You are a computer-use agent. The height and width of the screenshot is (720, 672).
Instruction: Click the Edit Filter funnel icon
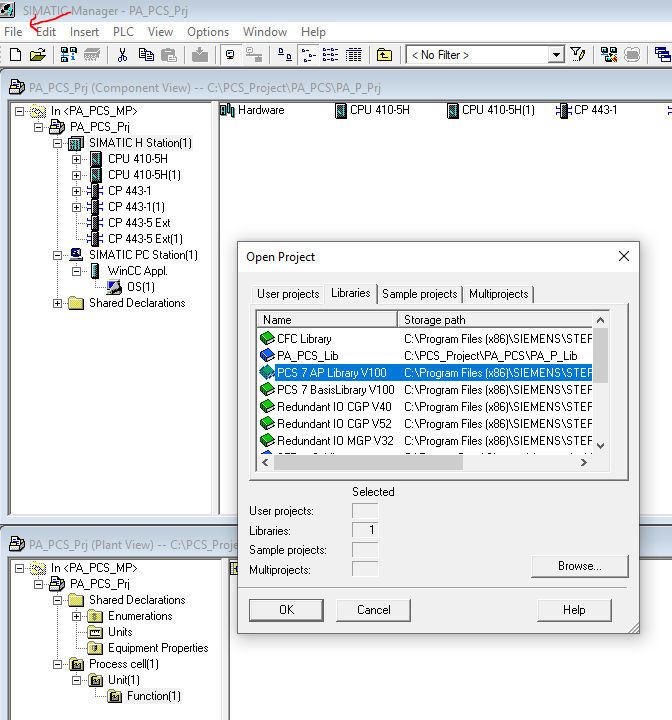[578, 55]
